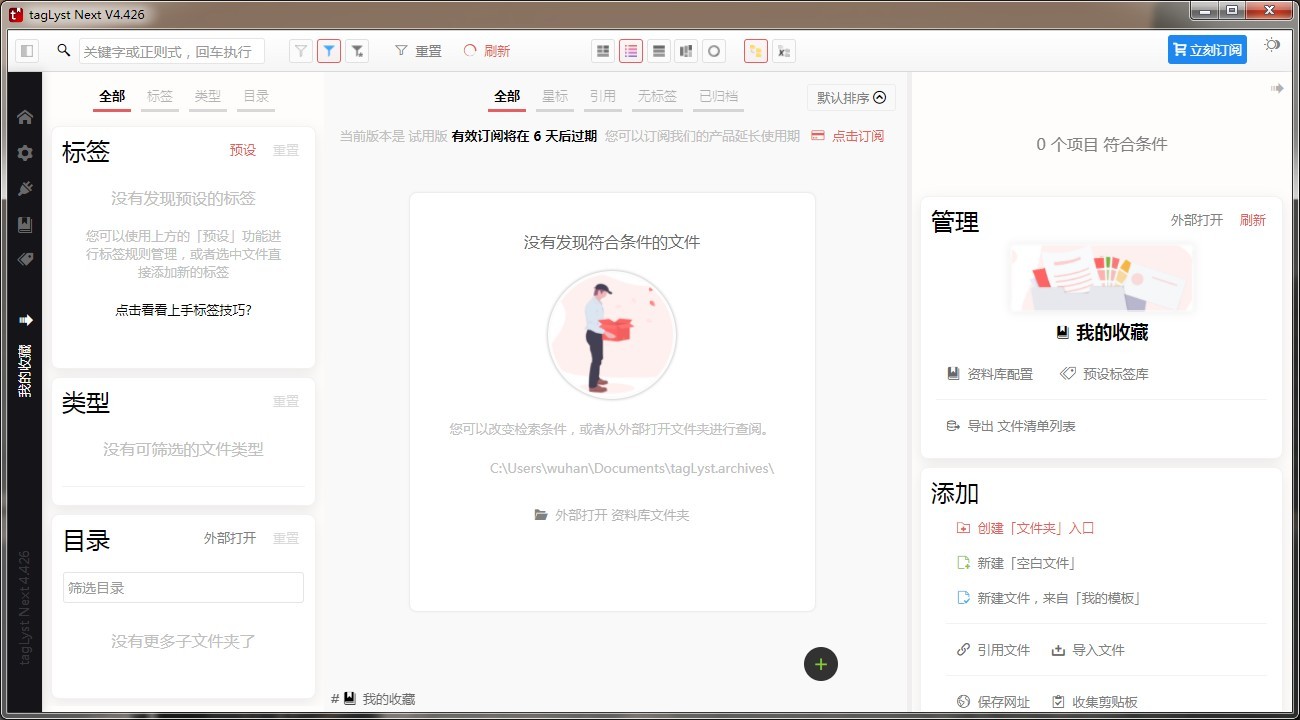This screenshot has height=720, width=1300.
Task: Toggle the colored tag display icon
Action: (x=755, y=50)
